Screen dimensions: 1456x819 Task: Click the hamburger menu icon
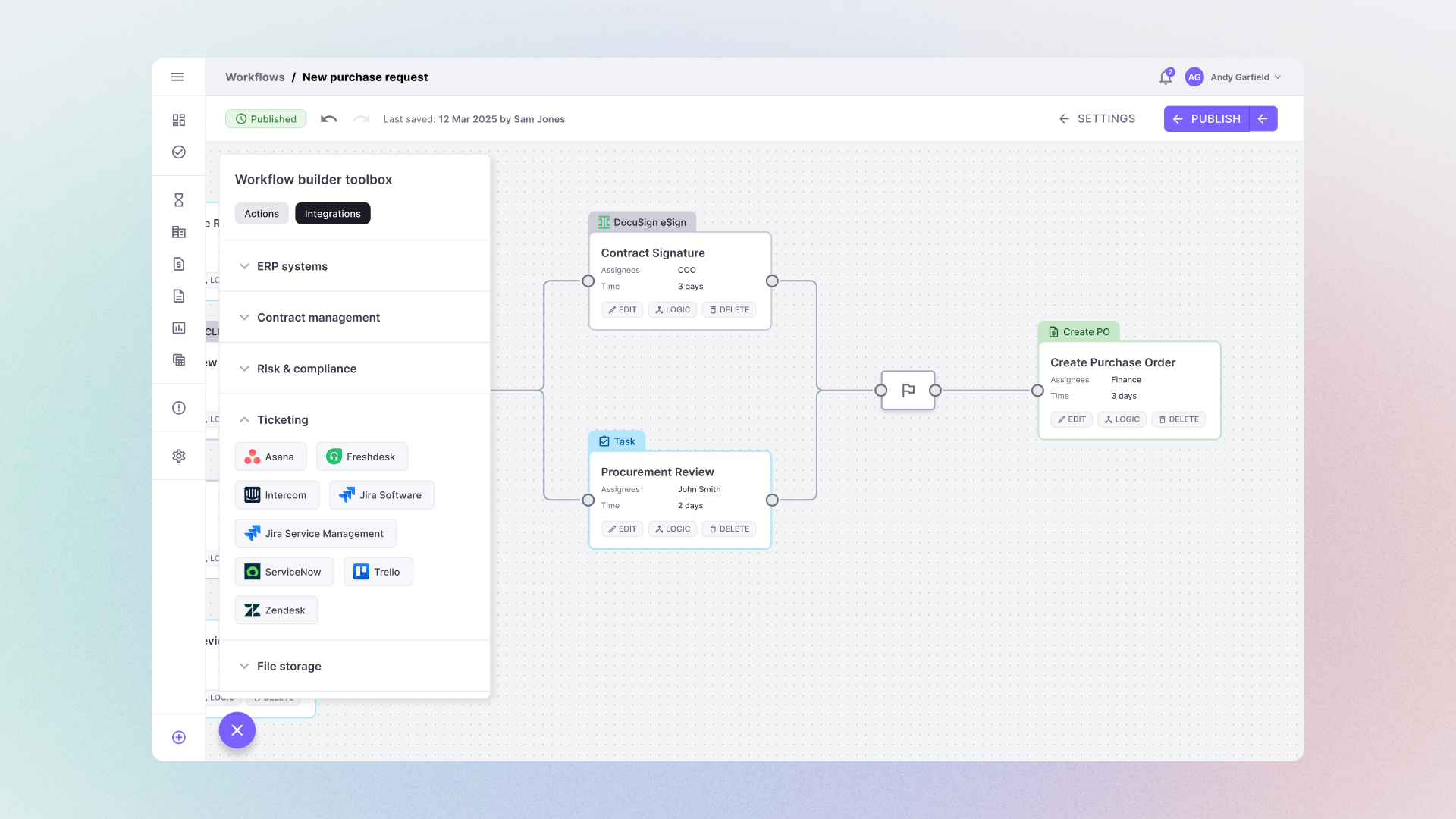(x=177, y=77)
